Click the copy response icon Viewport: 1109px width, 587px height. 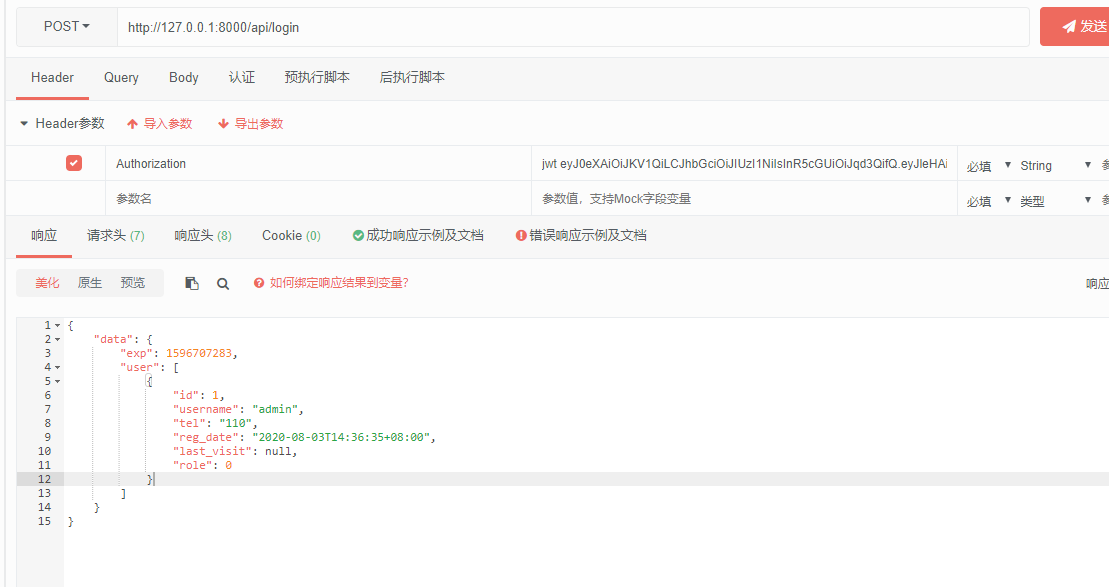coord(192,283)
